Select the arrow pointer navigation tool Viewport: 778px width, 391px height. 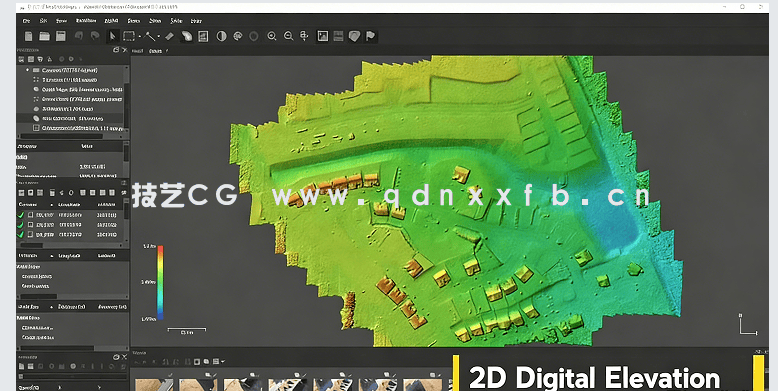pyautogui.click(x=113, y=36)
